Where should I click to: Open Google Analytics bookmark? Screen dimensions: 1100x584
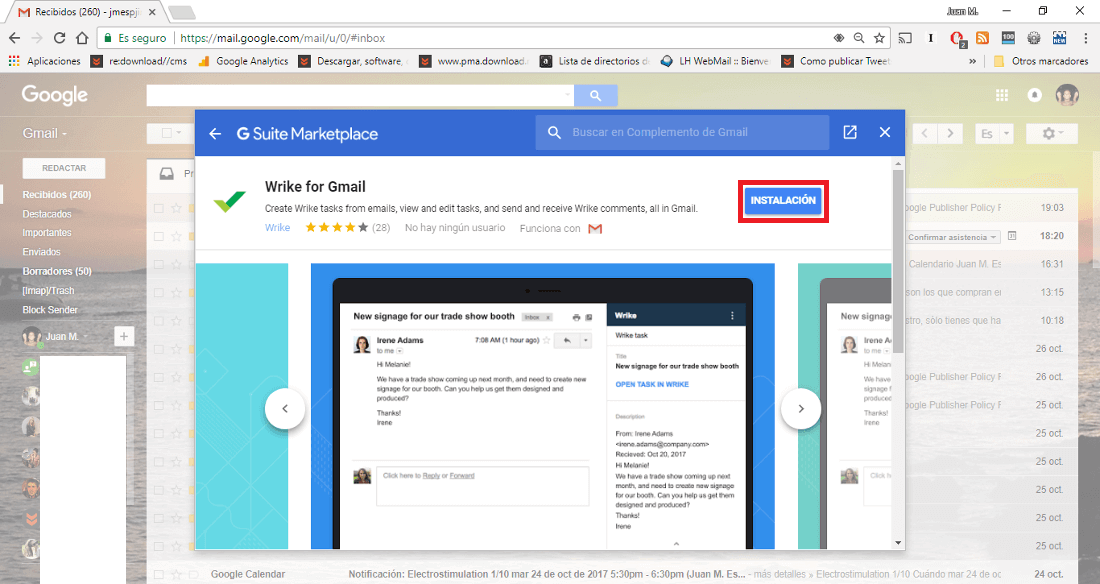tap(243, 61)
